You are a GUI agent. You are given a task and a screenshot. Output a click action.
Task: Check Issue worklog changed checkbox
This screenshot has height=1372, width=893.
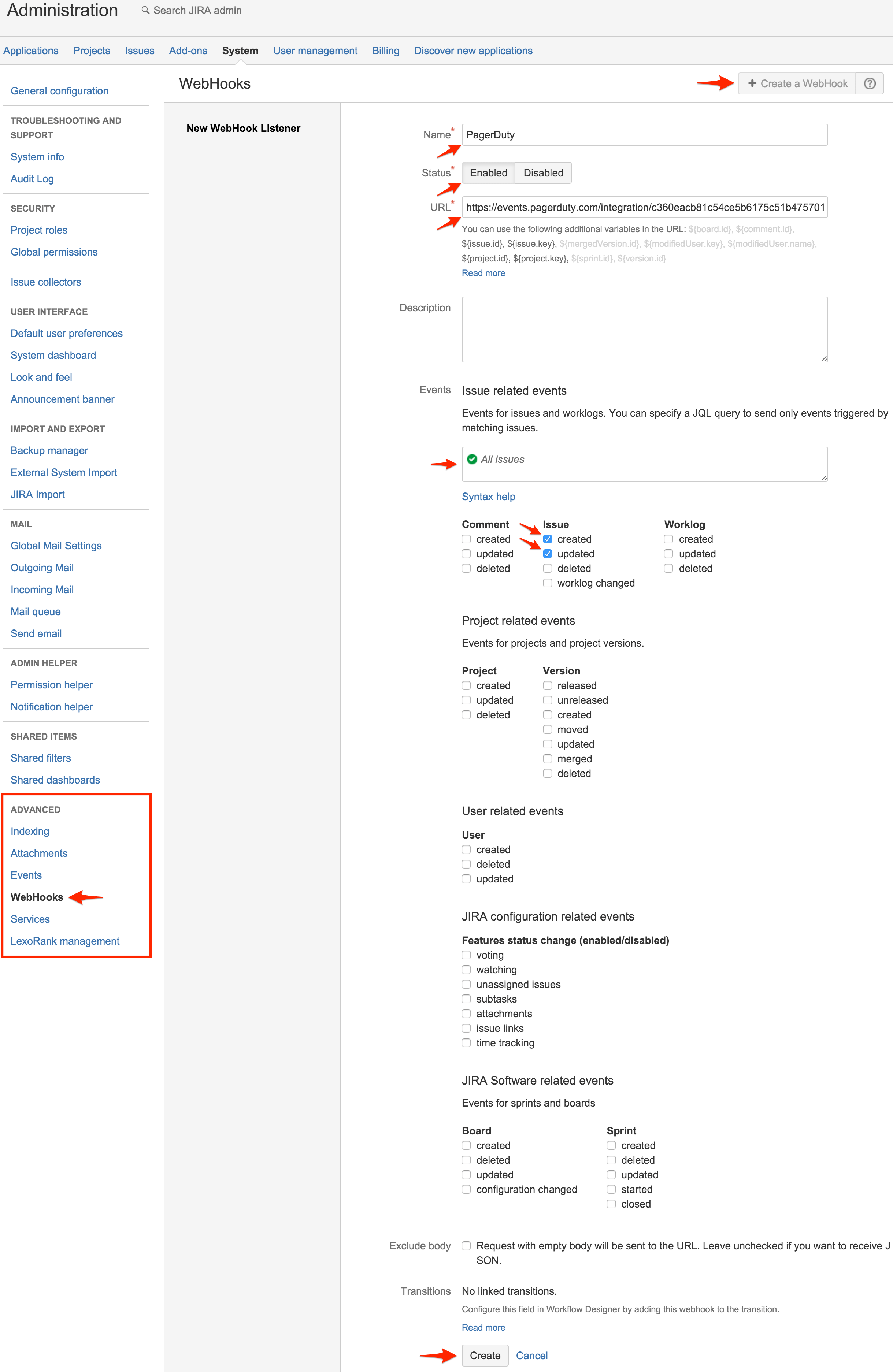(x=548, y=583)
